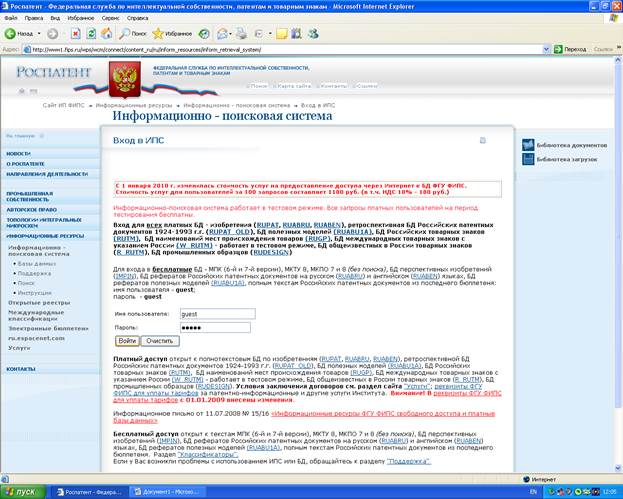Open ru.espacenet.com sidebar link
The image size is (623, 499).
37,338
